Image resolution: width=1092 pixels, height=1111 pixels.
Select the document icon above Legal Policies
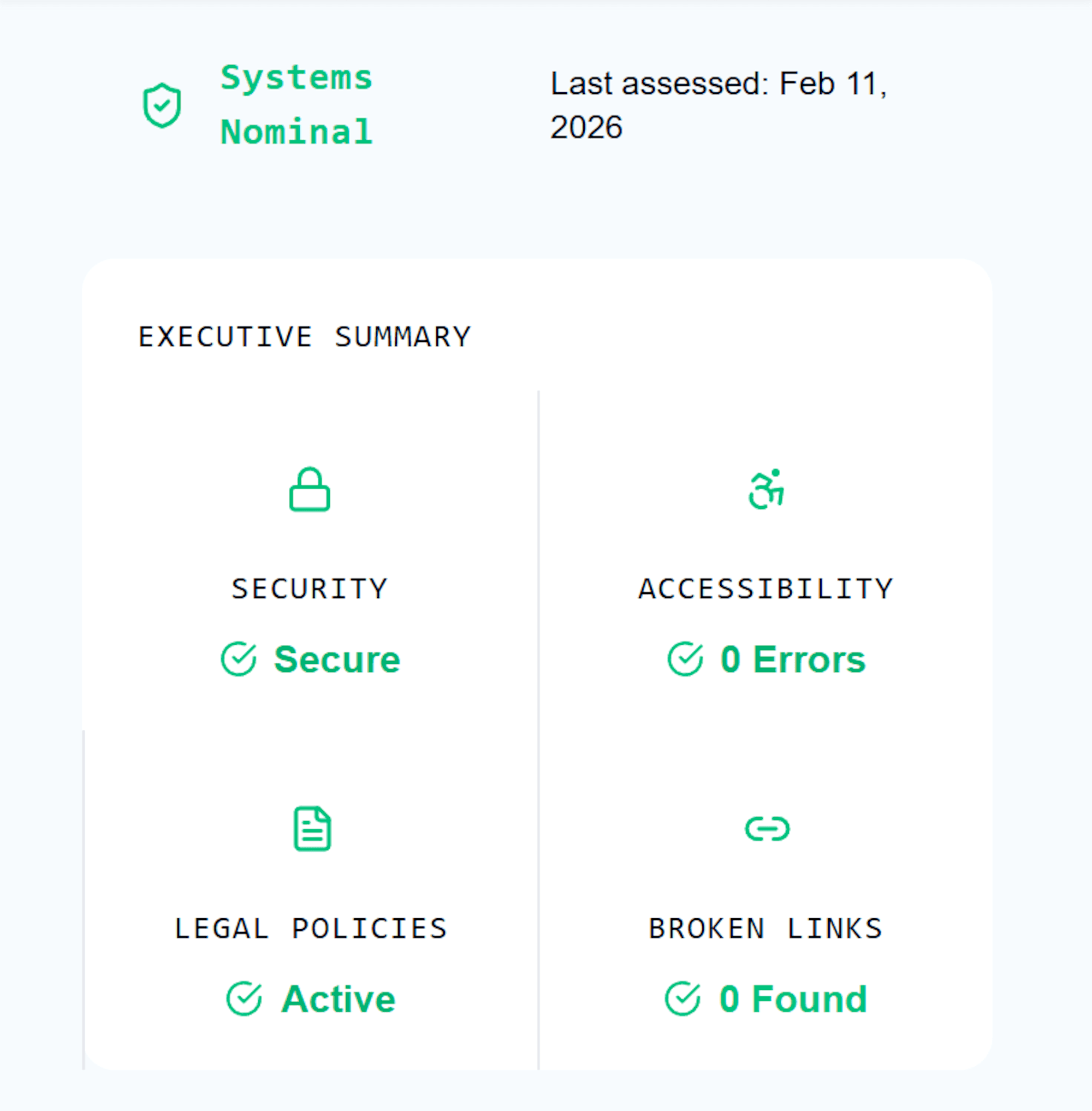(311, 829)
